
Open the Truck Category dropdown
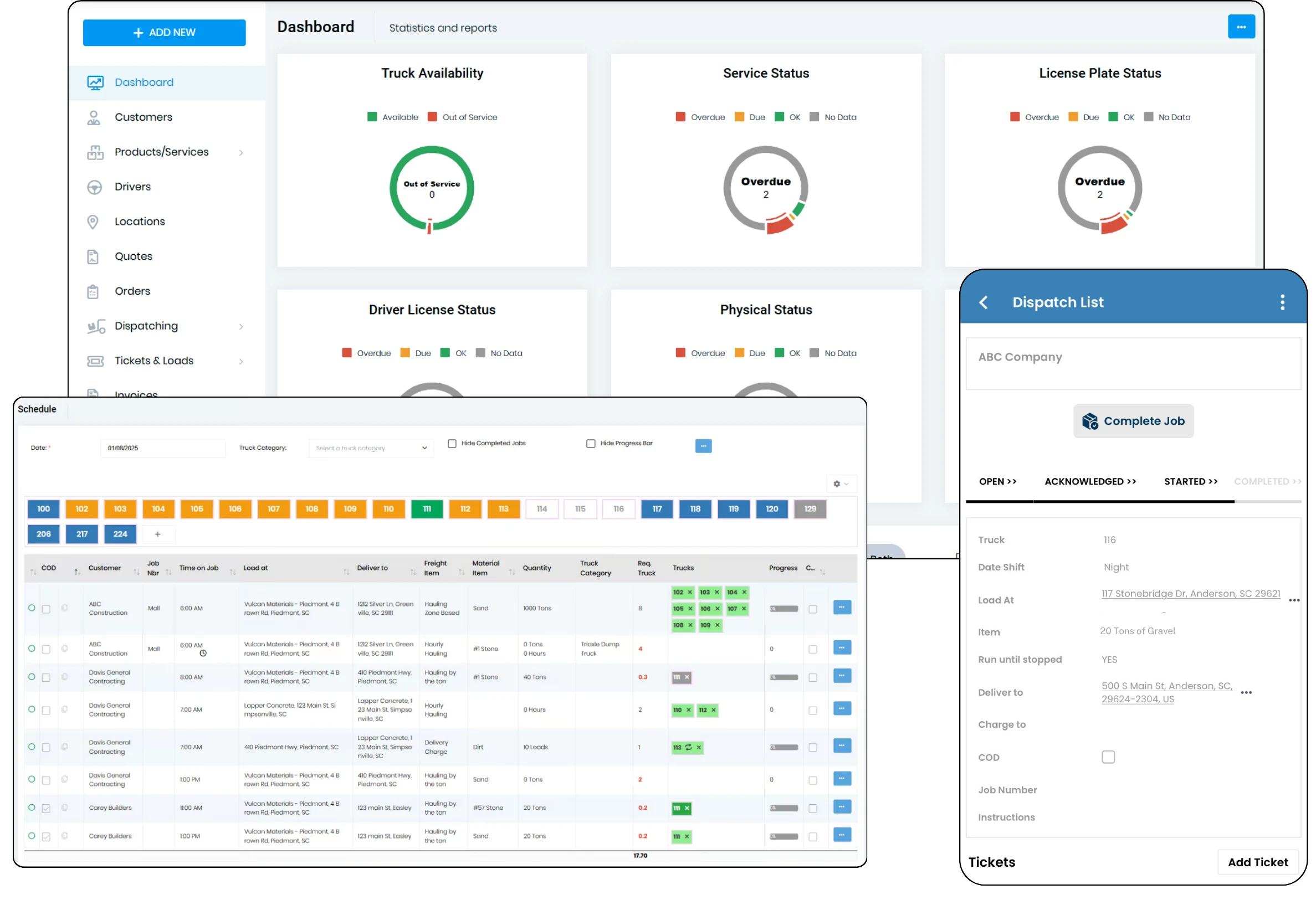(370, 448)
